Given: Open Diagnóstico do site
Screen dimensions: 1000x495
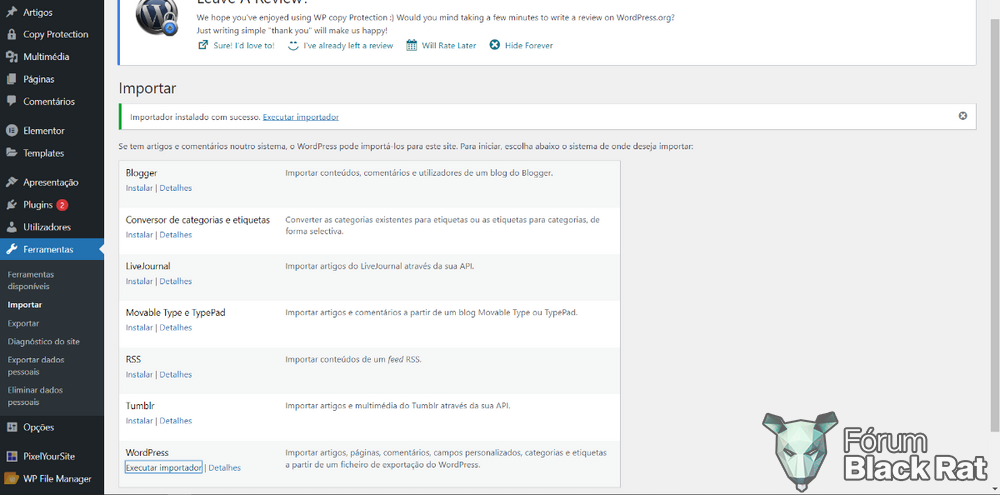Looking at the screenshot, I should coord(43,341).
